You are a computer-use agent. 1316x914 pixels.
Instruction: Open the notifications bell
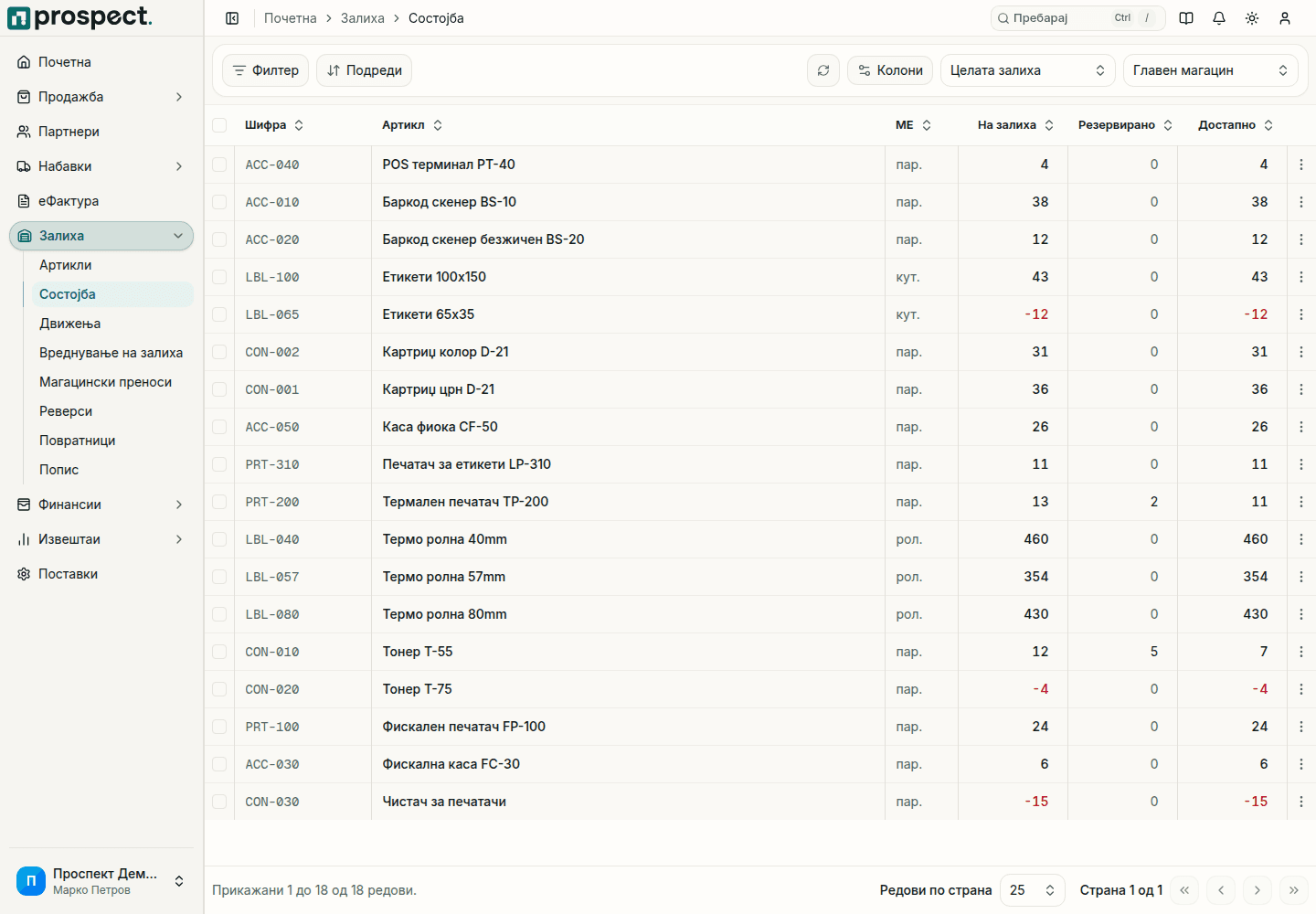click(1219, 18)
